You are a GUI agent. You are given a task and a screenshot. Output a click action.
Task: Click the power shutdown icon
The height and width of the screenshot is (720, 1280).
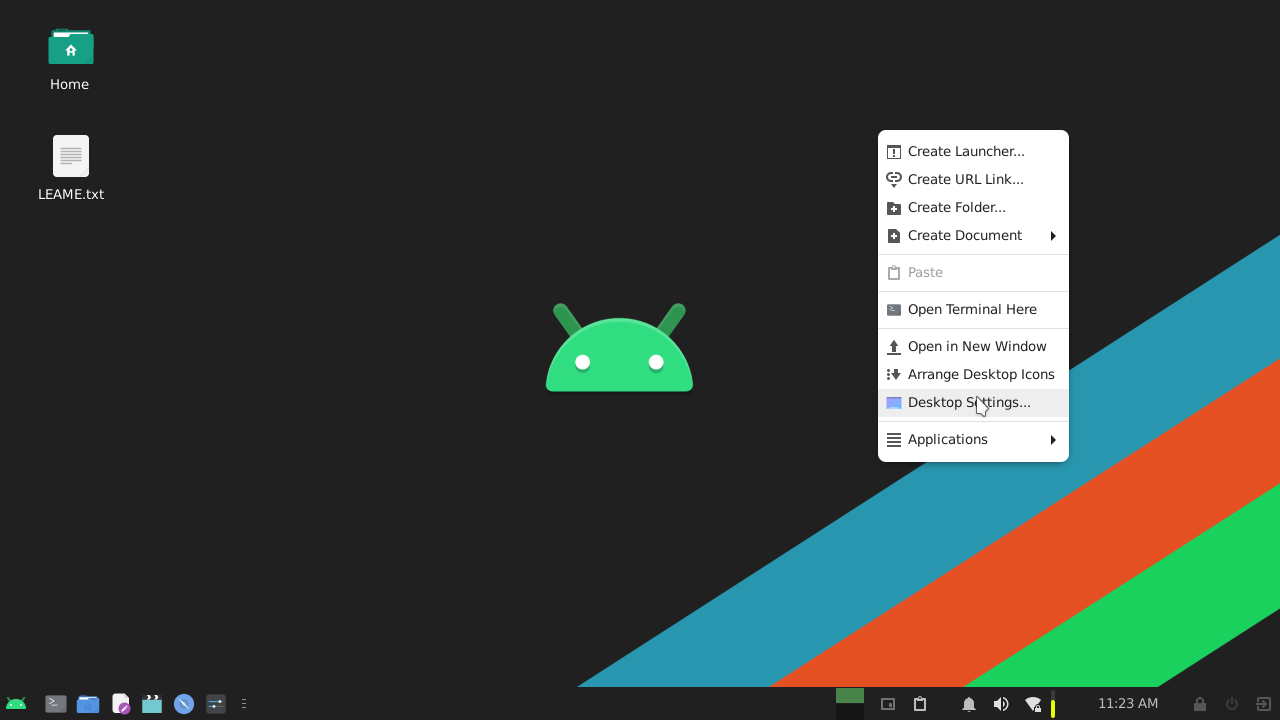coord(1232,704)
